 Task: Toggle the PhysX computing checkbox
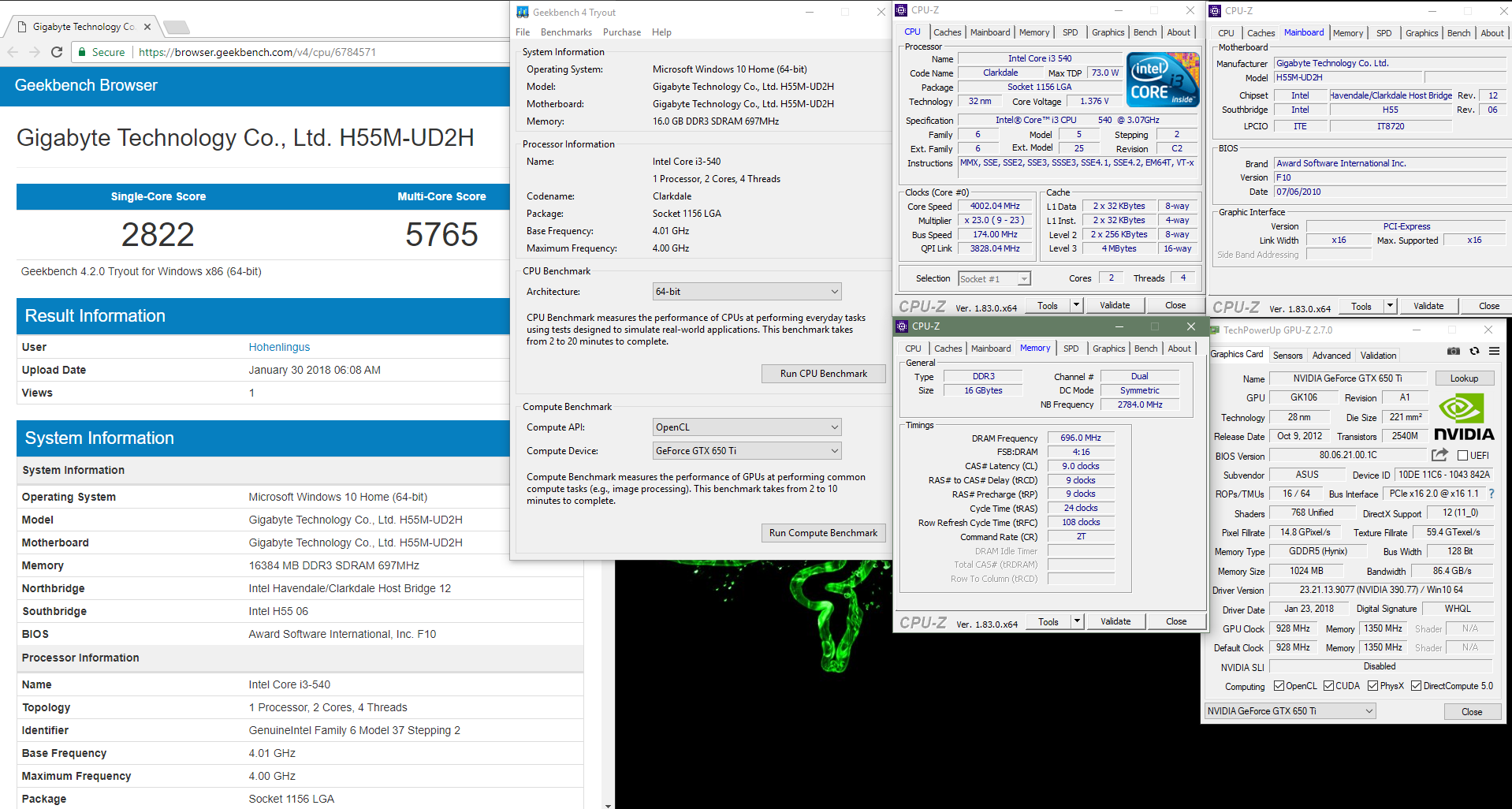click(1372, 686)
